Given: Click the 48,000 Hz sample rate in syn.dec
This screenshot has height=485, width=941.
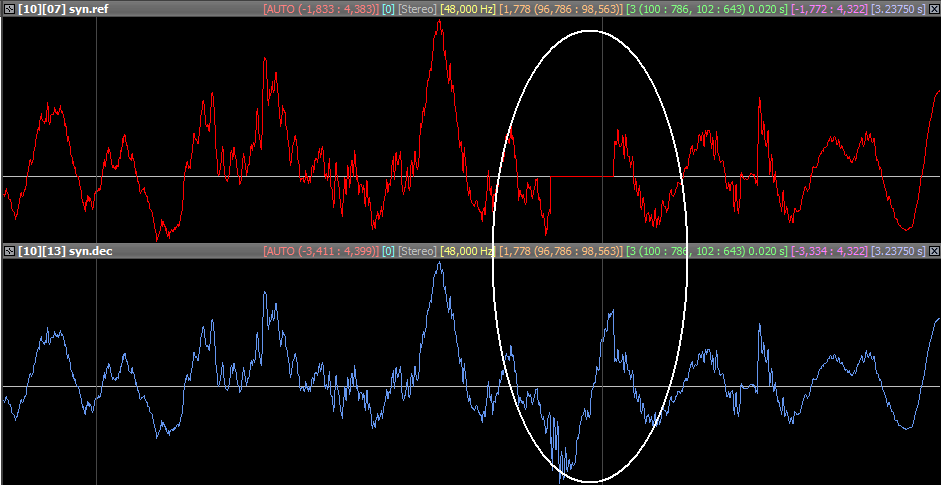Looking at the screenshot, I should [468, 250].
